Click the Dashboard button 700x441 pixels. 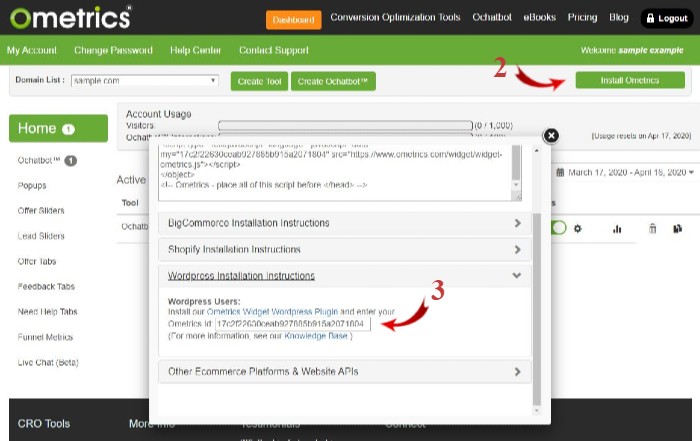[x=293, y=20]
